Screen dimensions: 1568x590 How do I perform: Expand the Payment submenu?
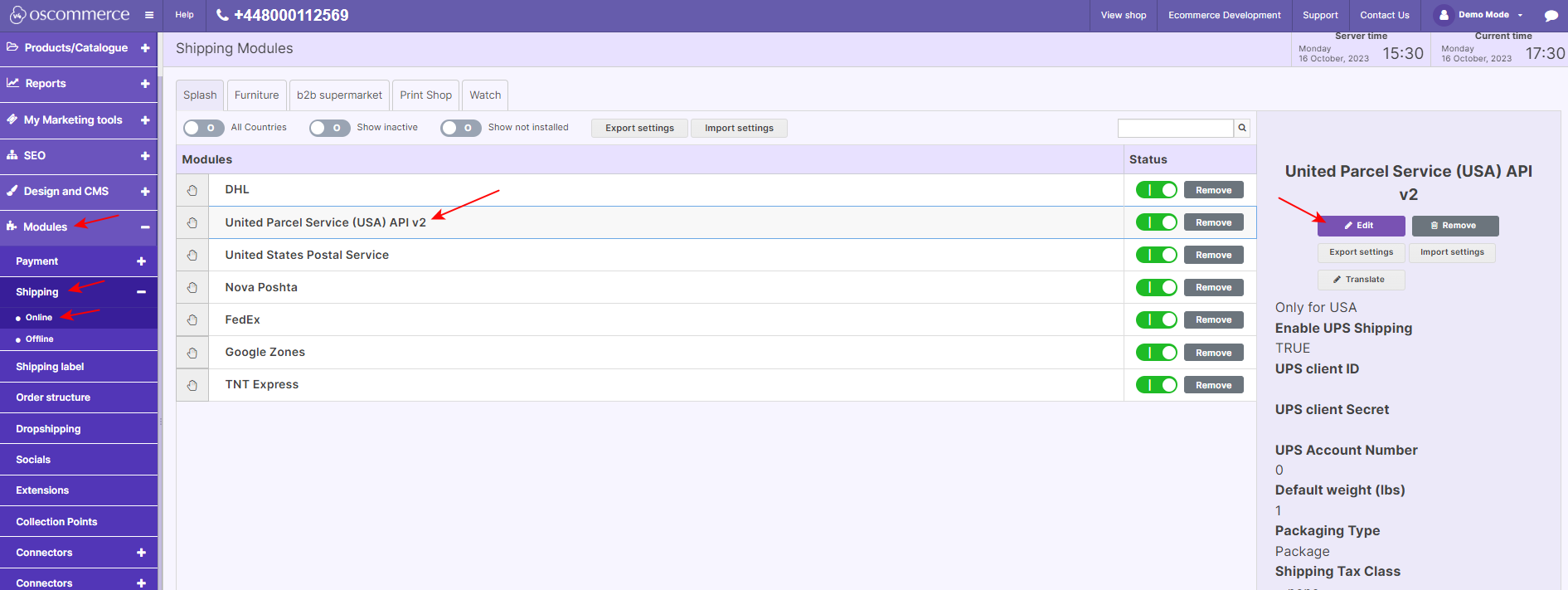tap(141, 261)
